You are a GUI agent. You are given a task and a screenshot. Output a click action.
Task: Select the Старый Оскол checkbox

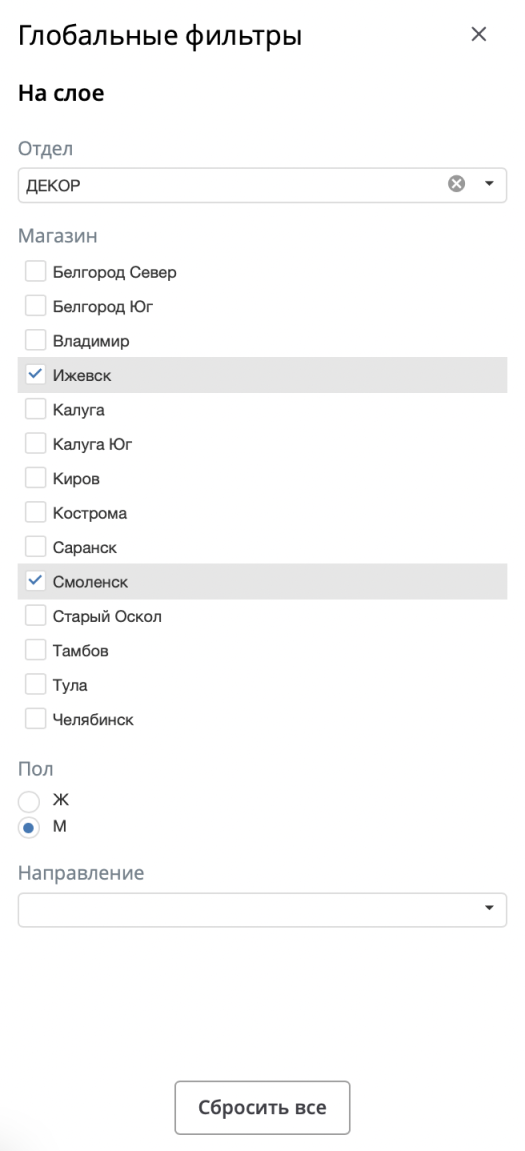coord(35,616)
